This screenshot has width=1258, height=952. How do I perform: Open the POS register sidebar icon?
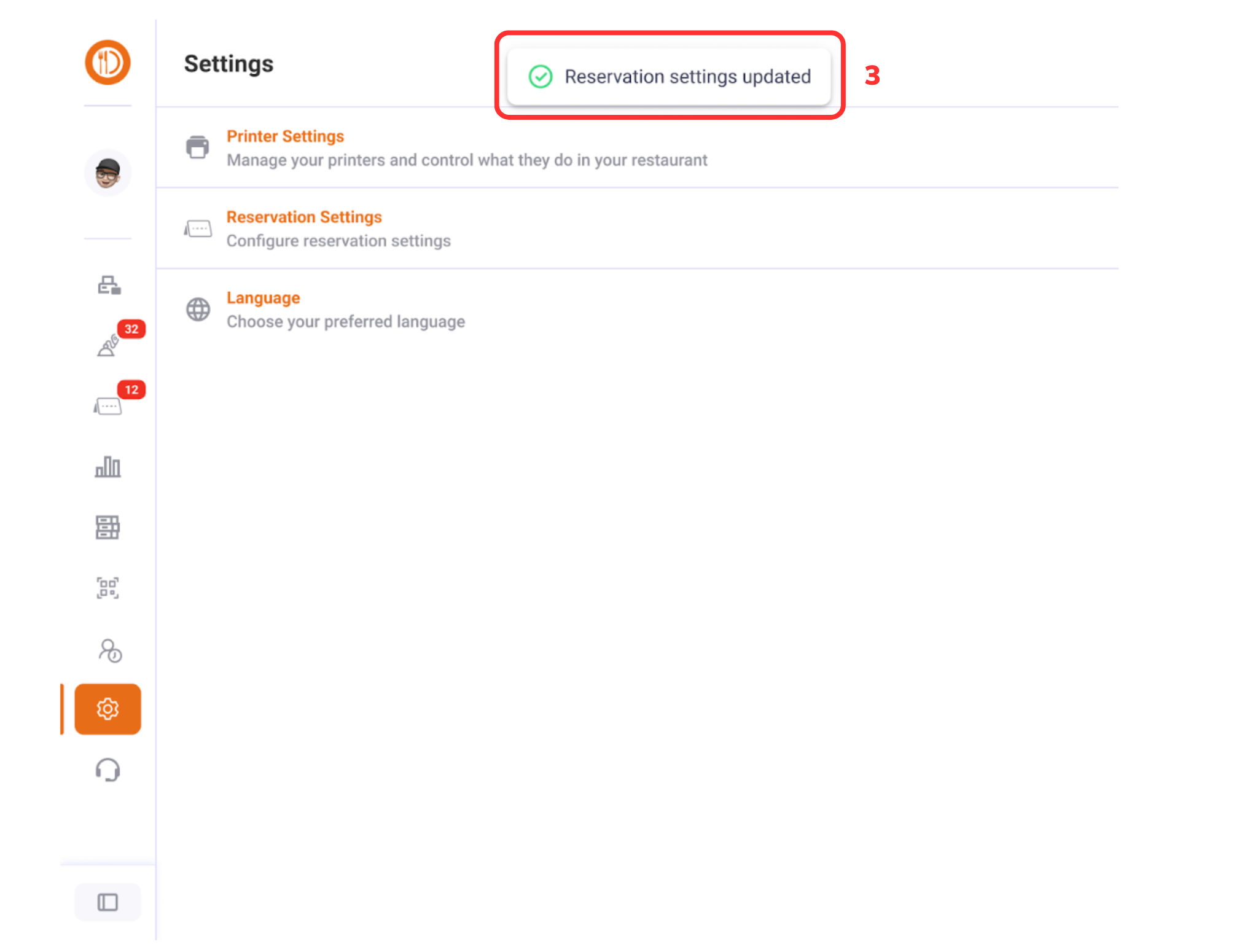pyautogui.click(x=109, y=285)
